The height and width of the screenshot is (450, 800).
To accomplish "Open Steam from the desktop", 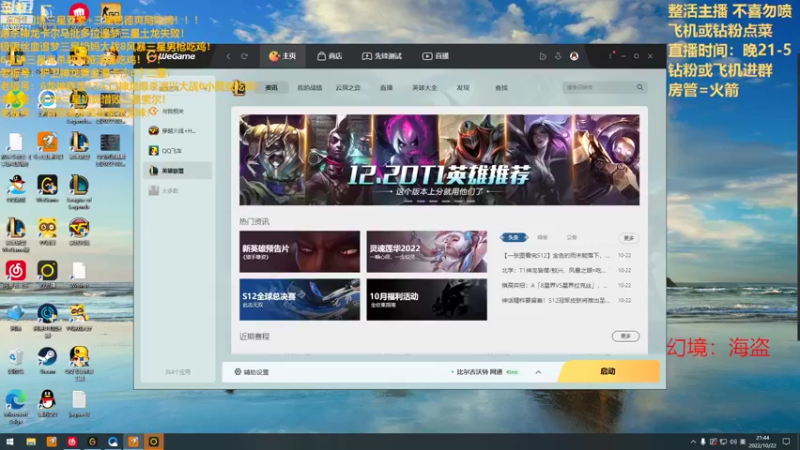I will 47,361.
